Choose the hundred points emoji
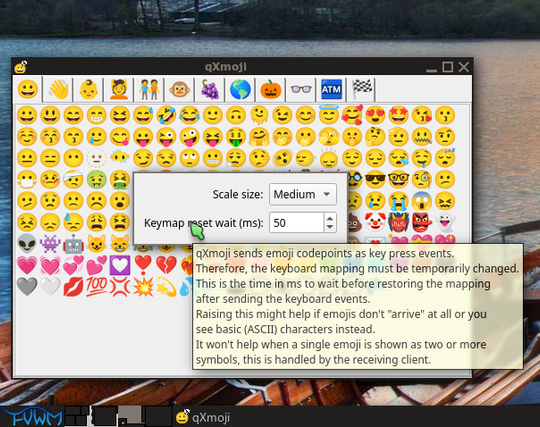 coord(96,287)
